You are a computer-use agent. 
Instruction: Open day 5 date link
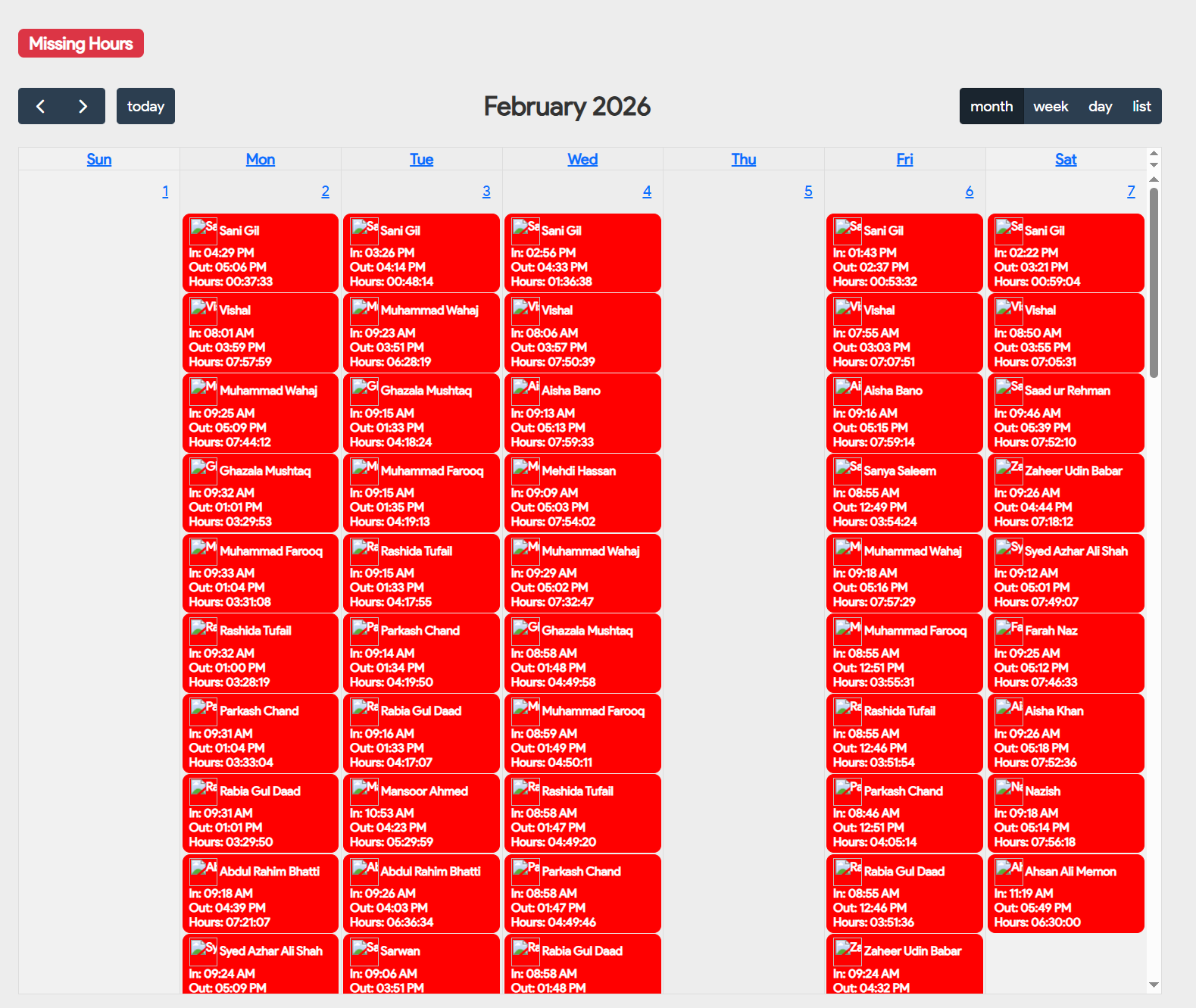tap(807, 192)
